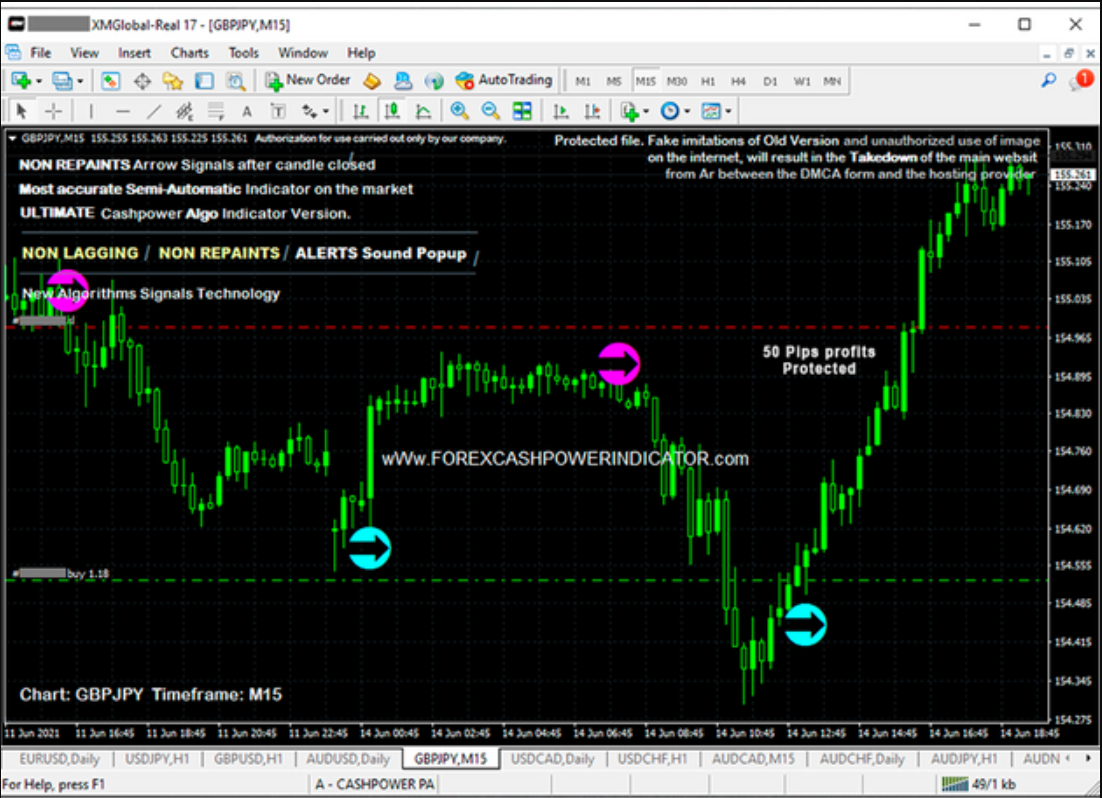Set timeframe to M1
This screenshot has height=798, width=1102.
[x=583, y=81]
